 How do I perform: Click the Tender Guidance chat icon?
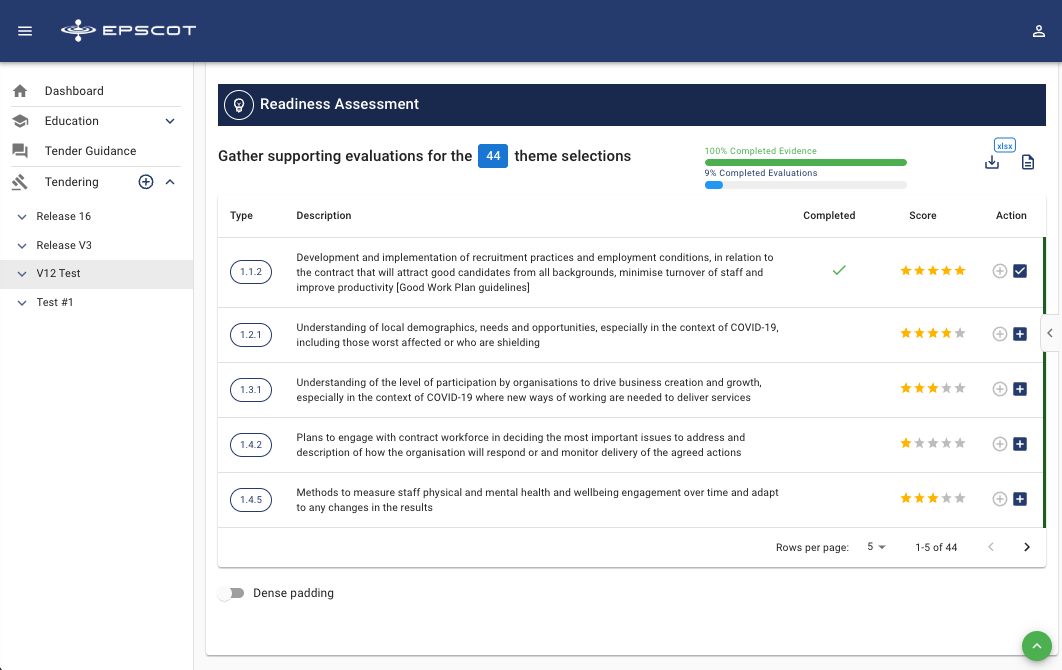20,150
